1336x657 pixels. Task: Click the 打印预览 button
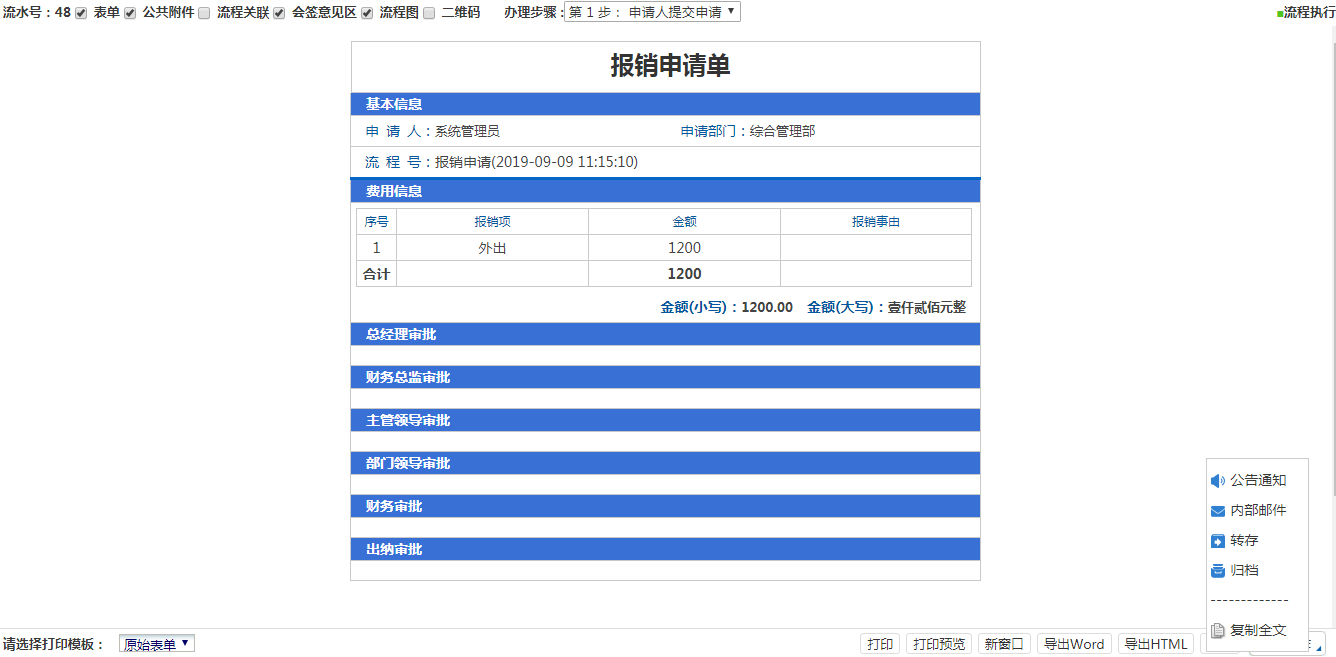pyautogui.click(x=939, y=644)
